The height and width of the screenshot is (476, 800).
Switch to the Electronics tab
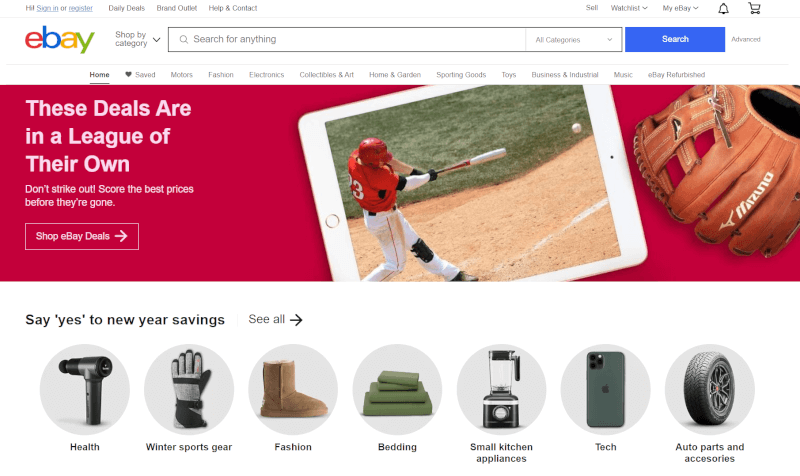(266, 74)
